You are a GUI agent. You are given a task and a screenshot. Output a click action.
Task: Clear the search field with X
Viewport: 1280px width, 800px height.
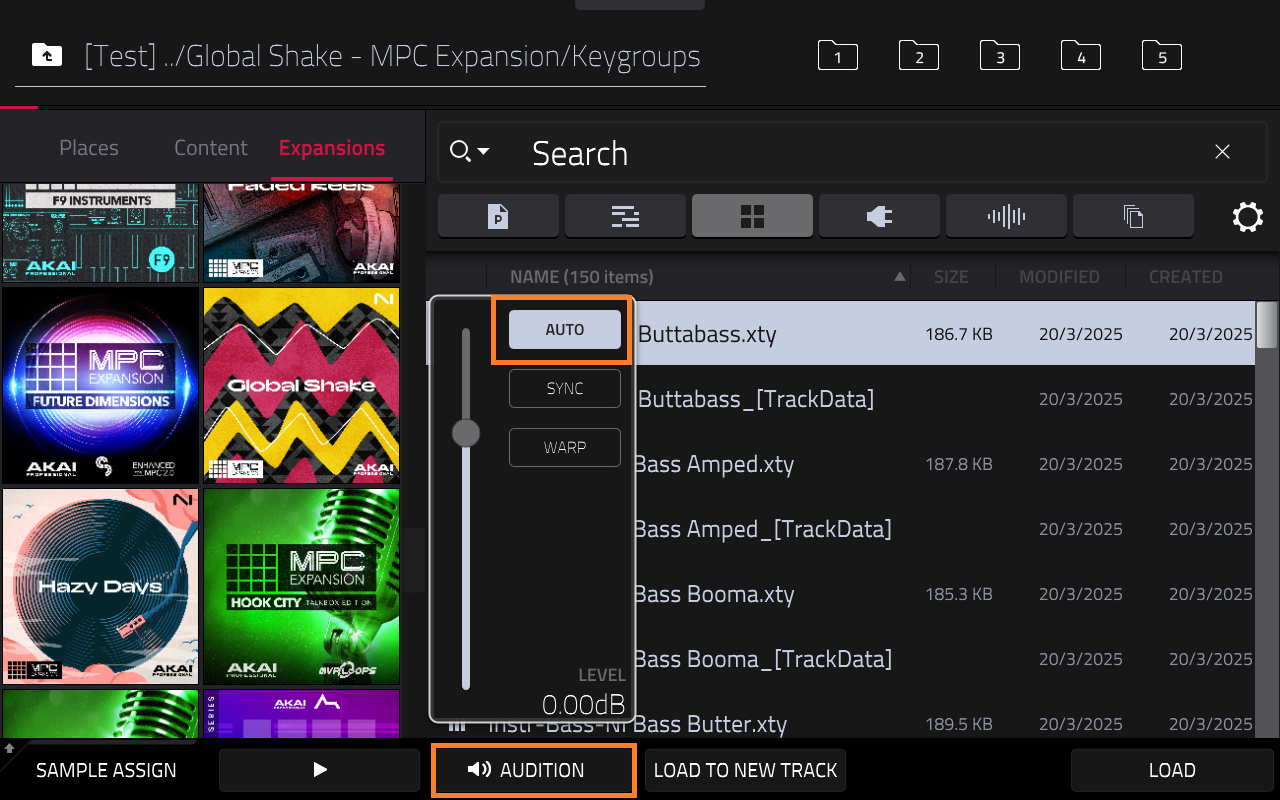[1222, 152]
